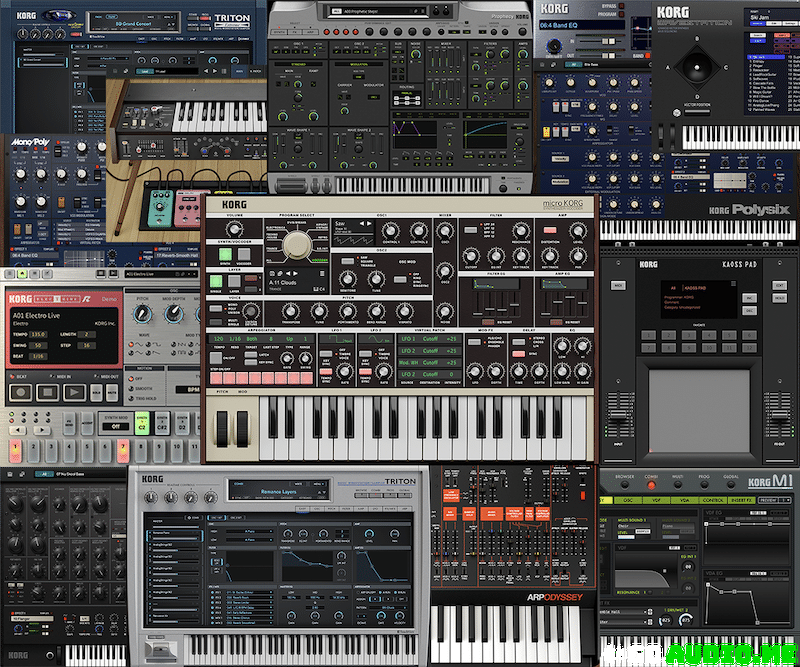
Task: Click the Electribe Solo button
Action: [97, 392]
